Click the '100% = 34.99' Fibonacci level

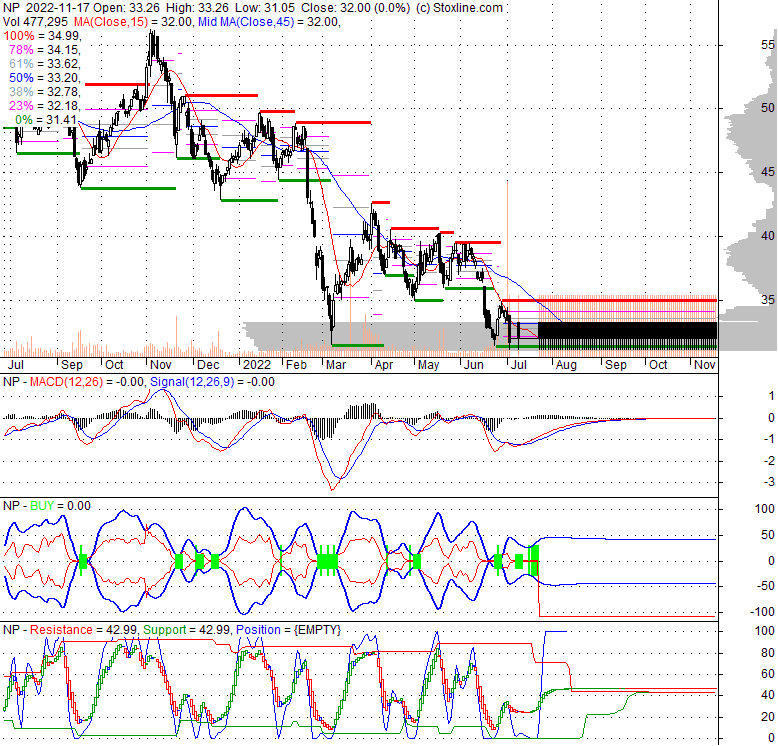[42, 36]
